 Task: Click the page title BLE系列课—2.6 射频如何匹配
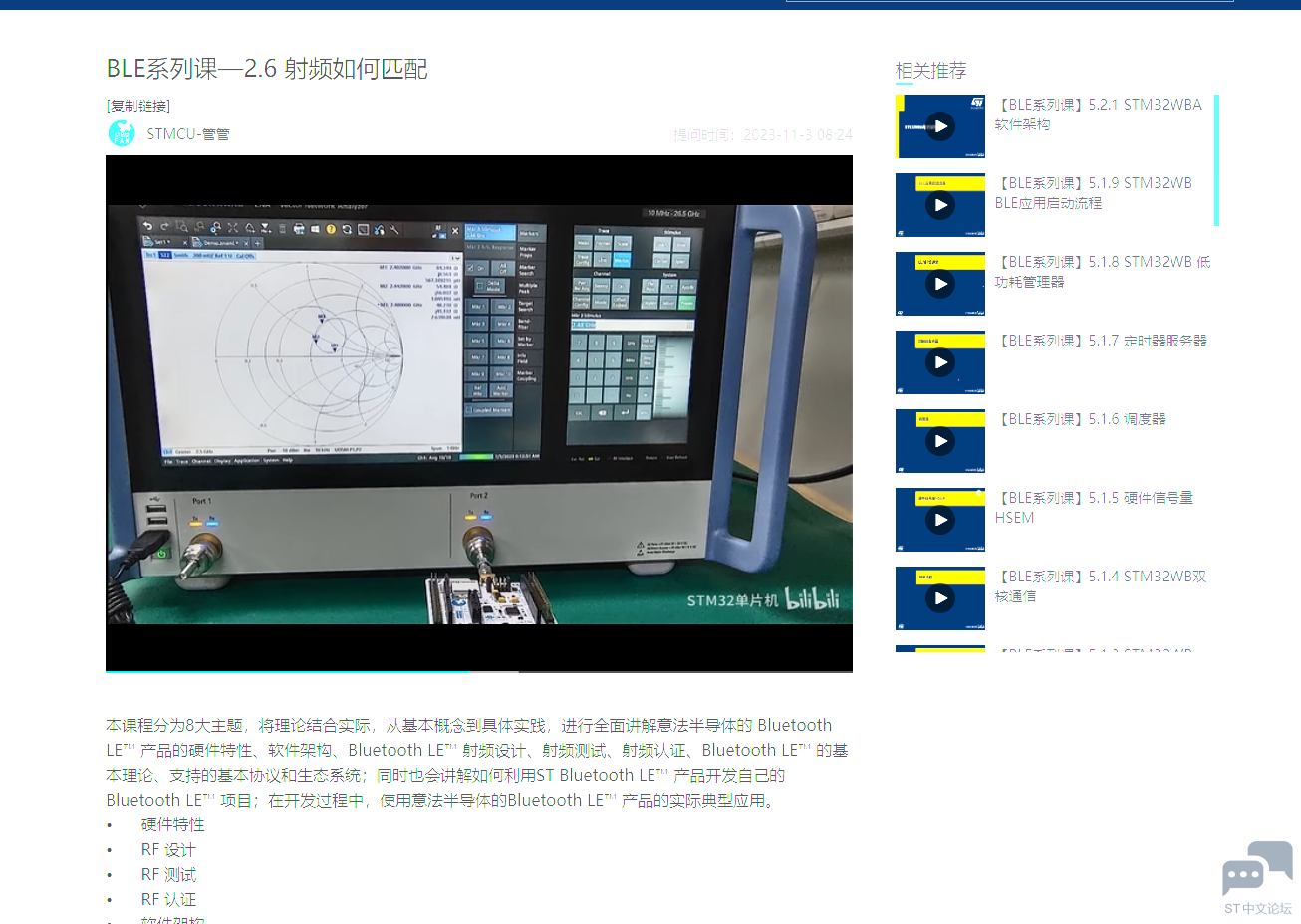point(267,69)
